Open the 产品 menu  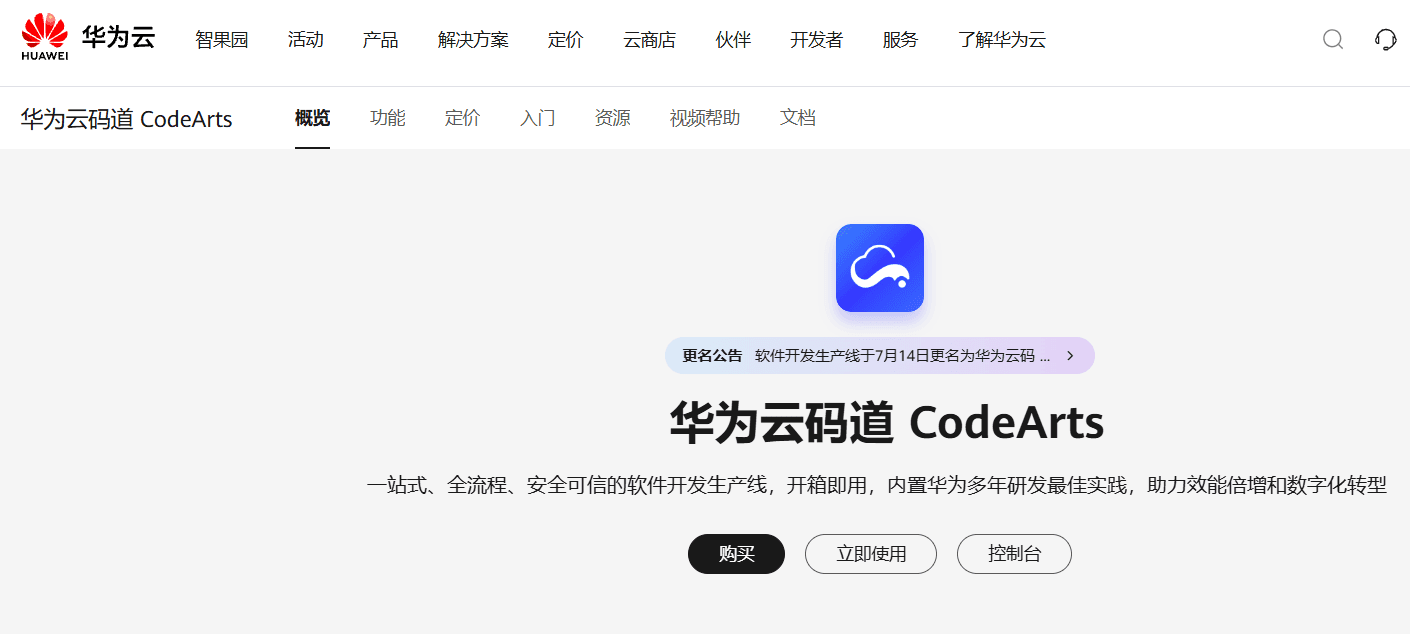(380, 40)
